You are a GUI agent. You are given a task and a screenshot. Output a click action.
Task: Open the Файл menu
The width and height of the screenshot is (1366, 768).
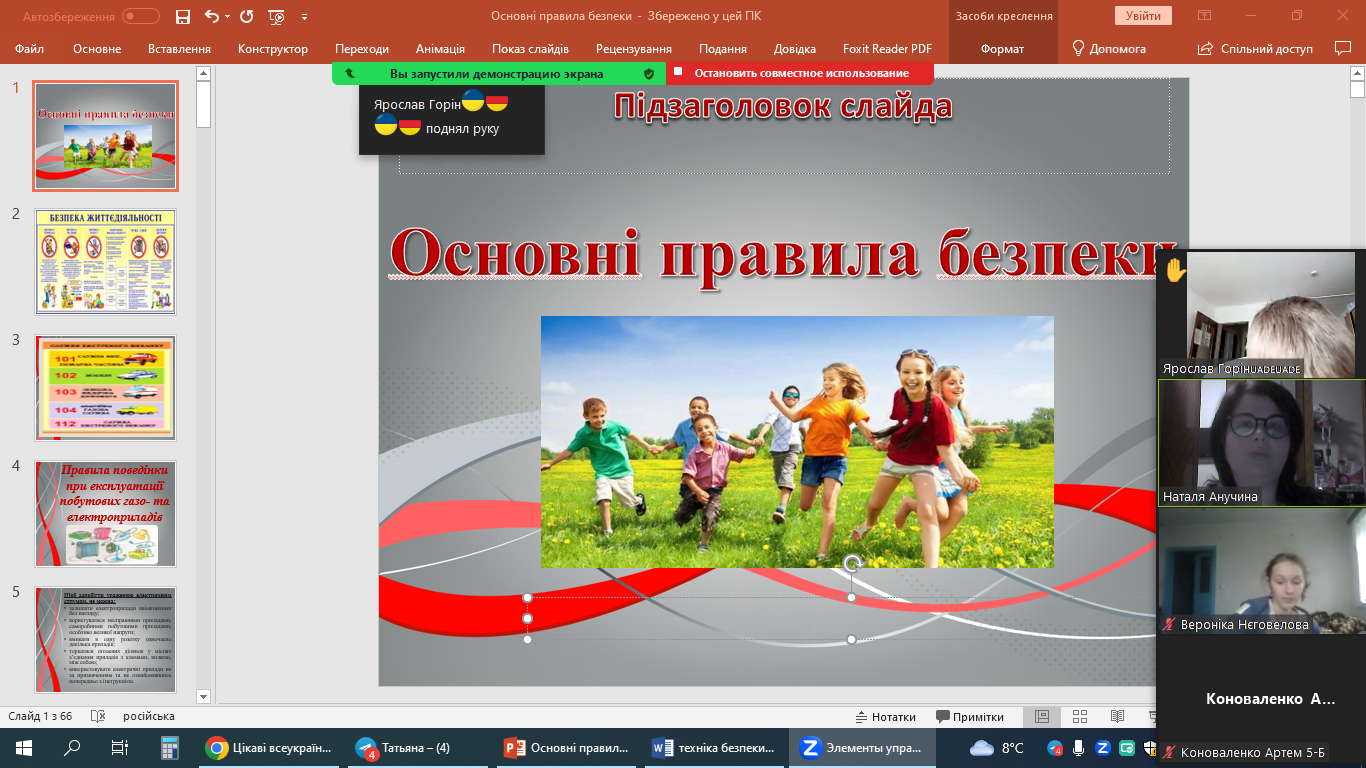(29, 49)
